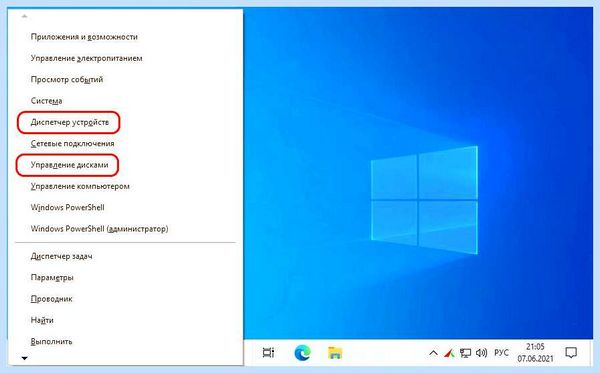Launch Windows PowerShell without administrator rights

[67, 208]
